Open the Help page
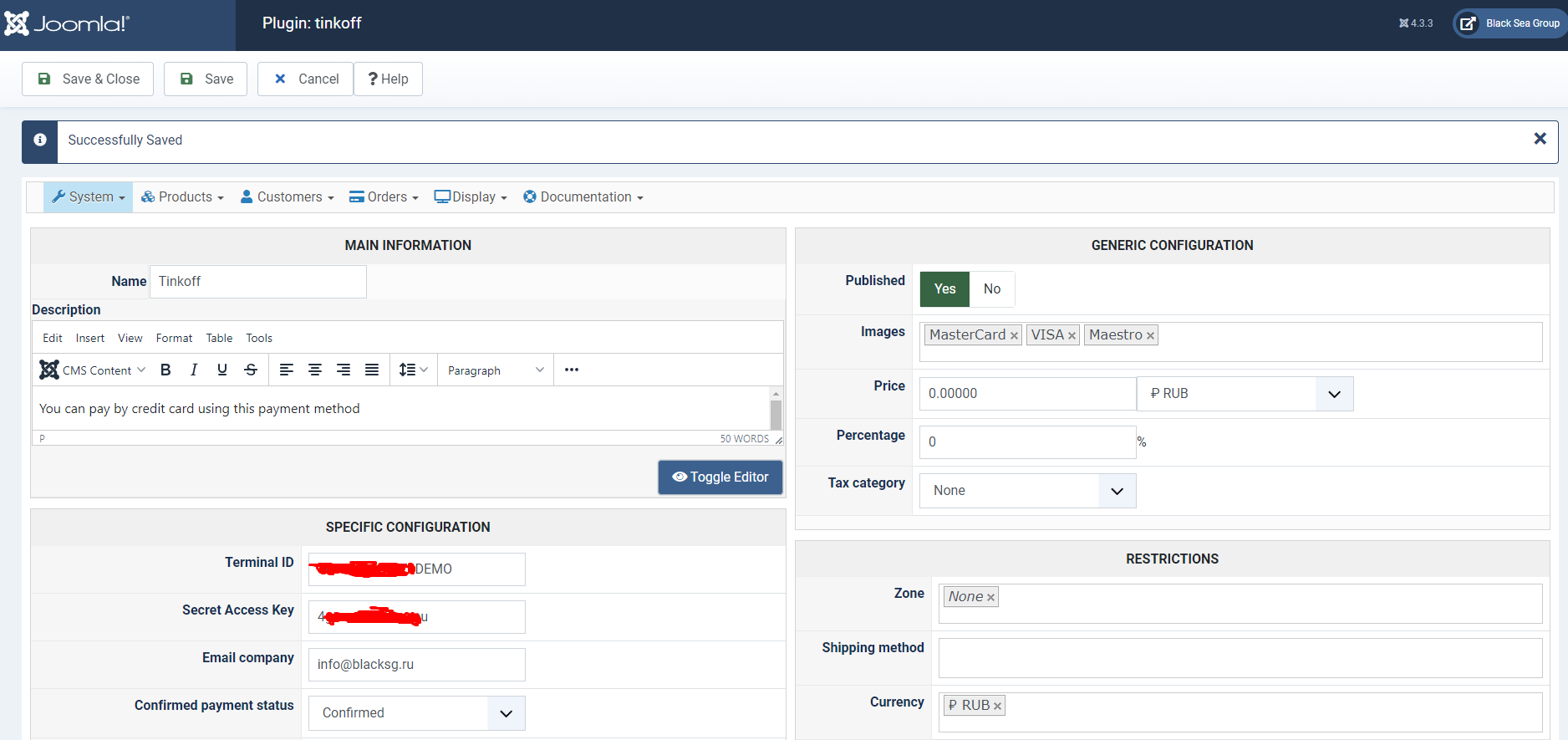Screen dimensions: 1568x740 (388, 79)
